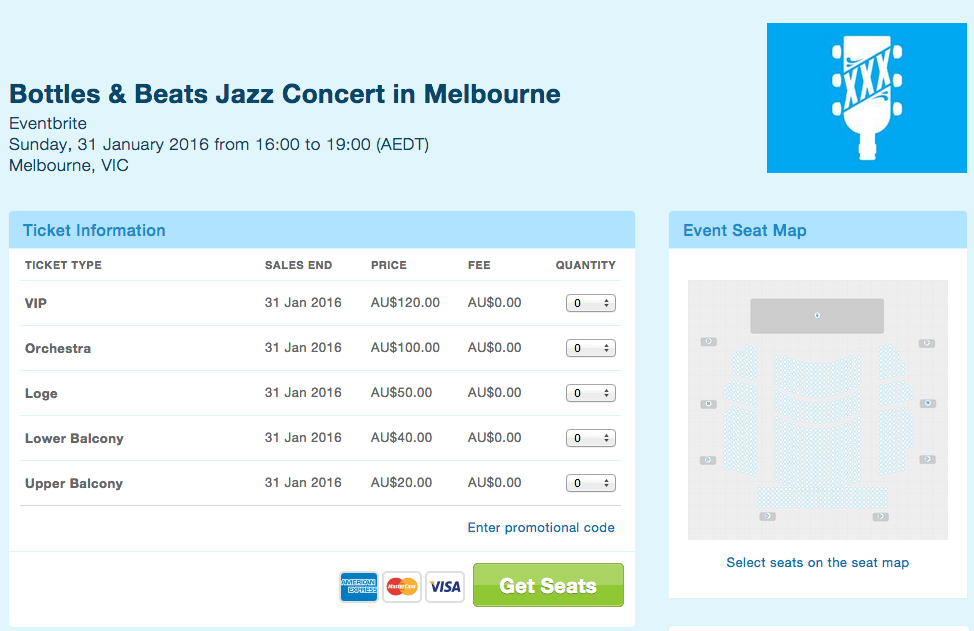Open the Upper Balcony quantity dropdown

click(x=591, y=483)
